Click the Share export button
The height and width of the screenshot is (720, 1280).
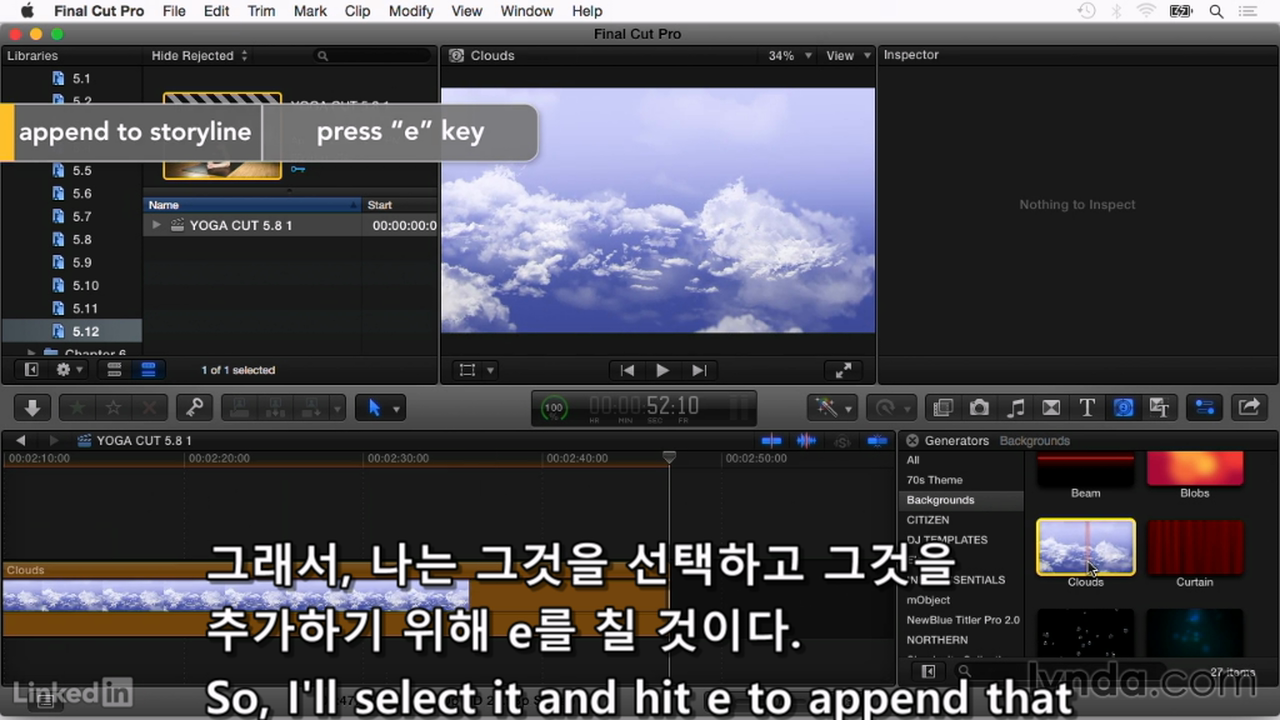[1249, 407]
